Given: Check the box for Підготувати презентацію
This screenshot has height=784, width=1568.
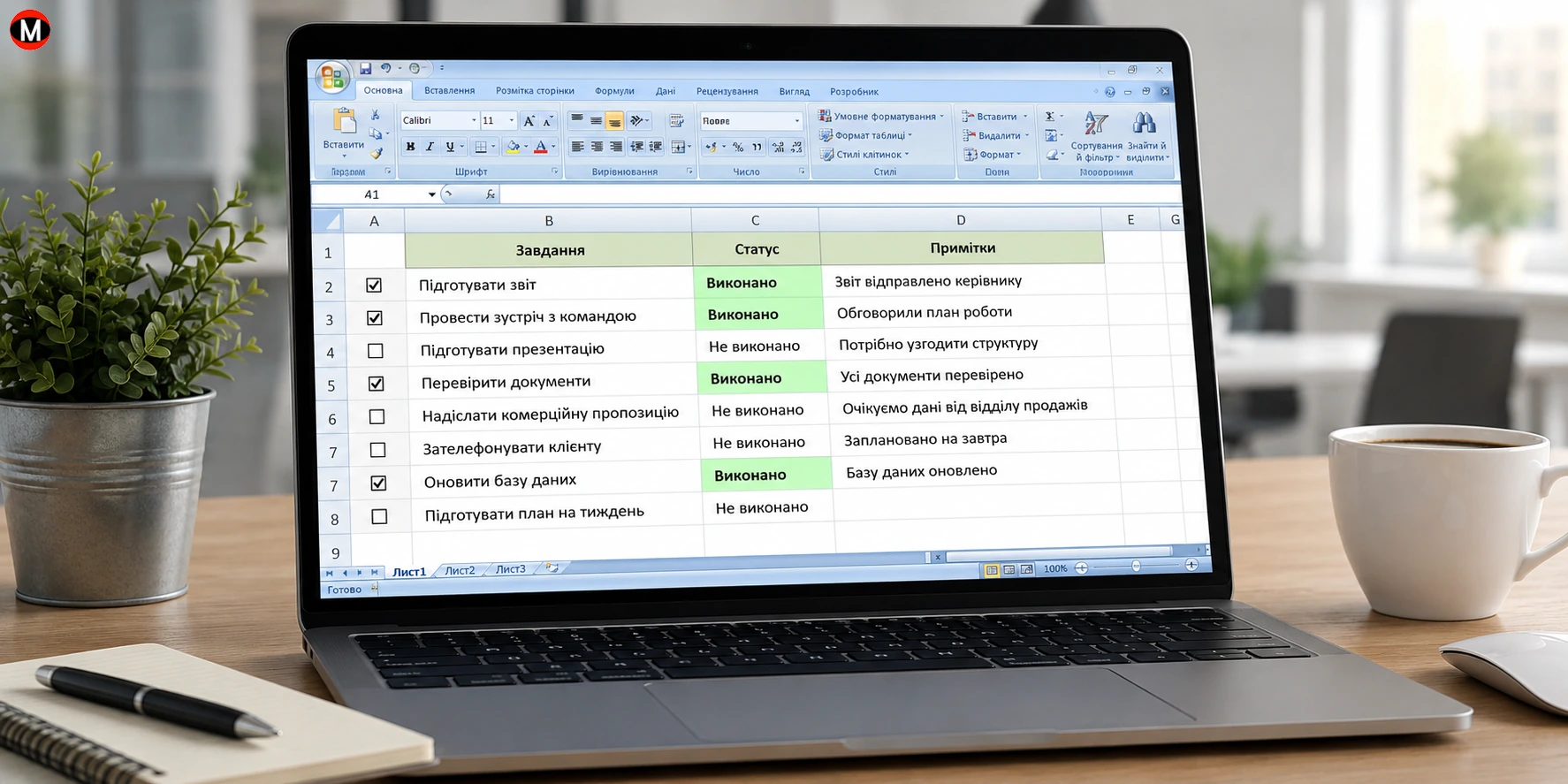Looking at the screenshot, I should point(376,351).
